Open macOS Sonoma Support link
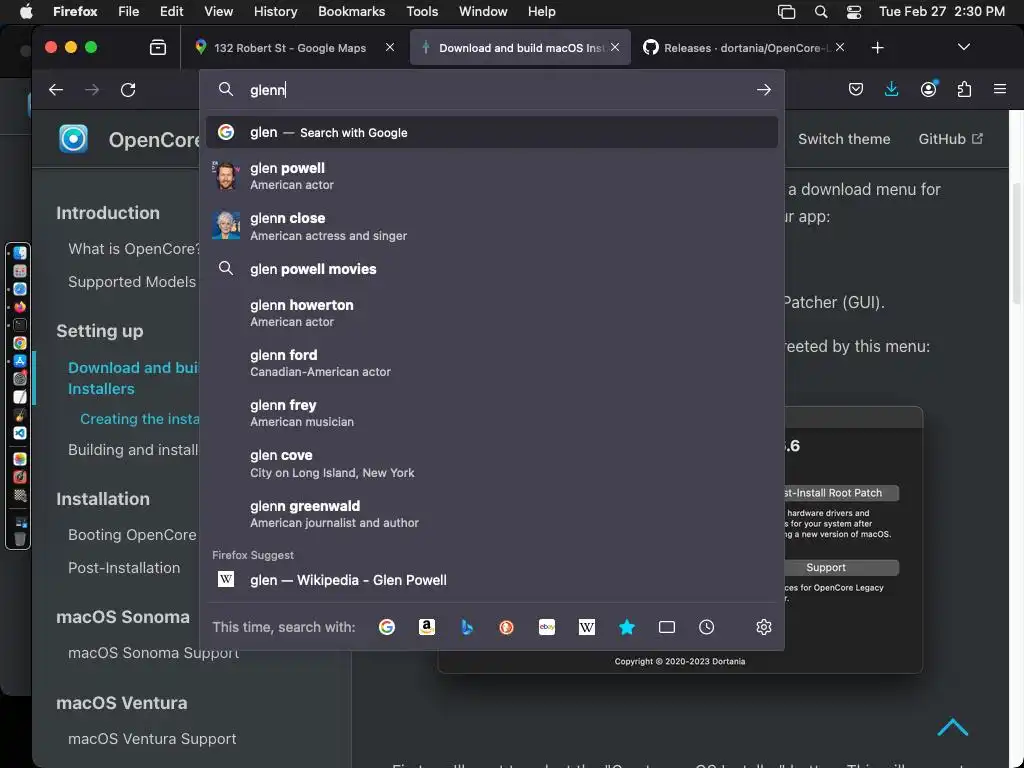1024x768 pixels. [x=153, y=652]
